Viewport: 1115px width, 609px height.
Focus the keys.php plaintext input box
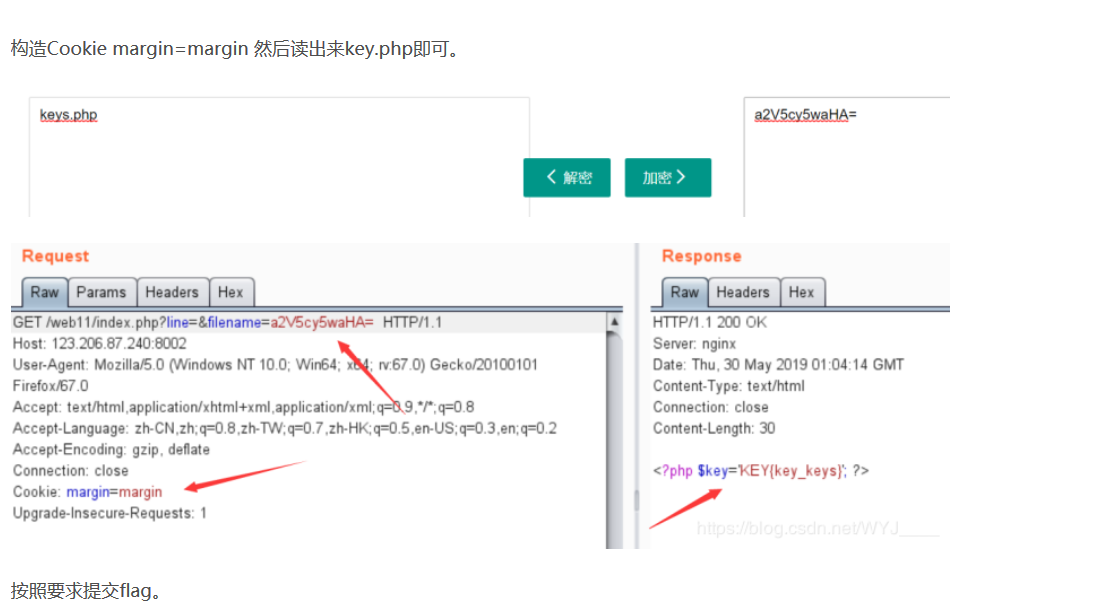pos(279,157)
